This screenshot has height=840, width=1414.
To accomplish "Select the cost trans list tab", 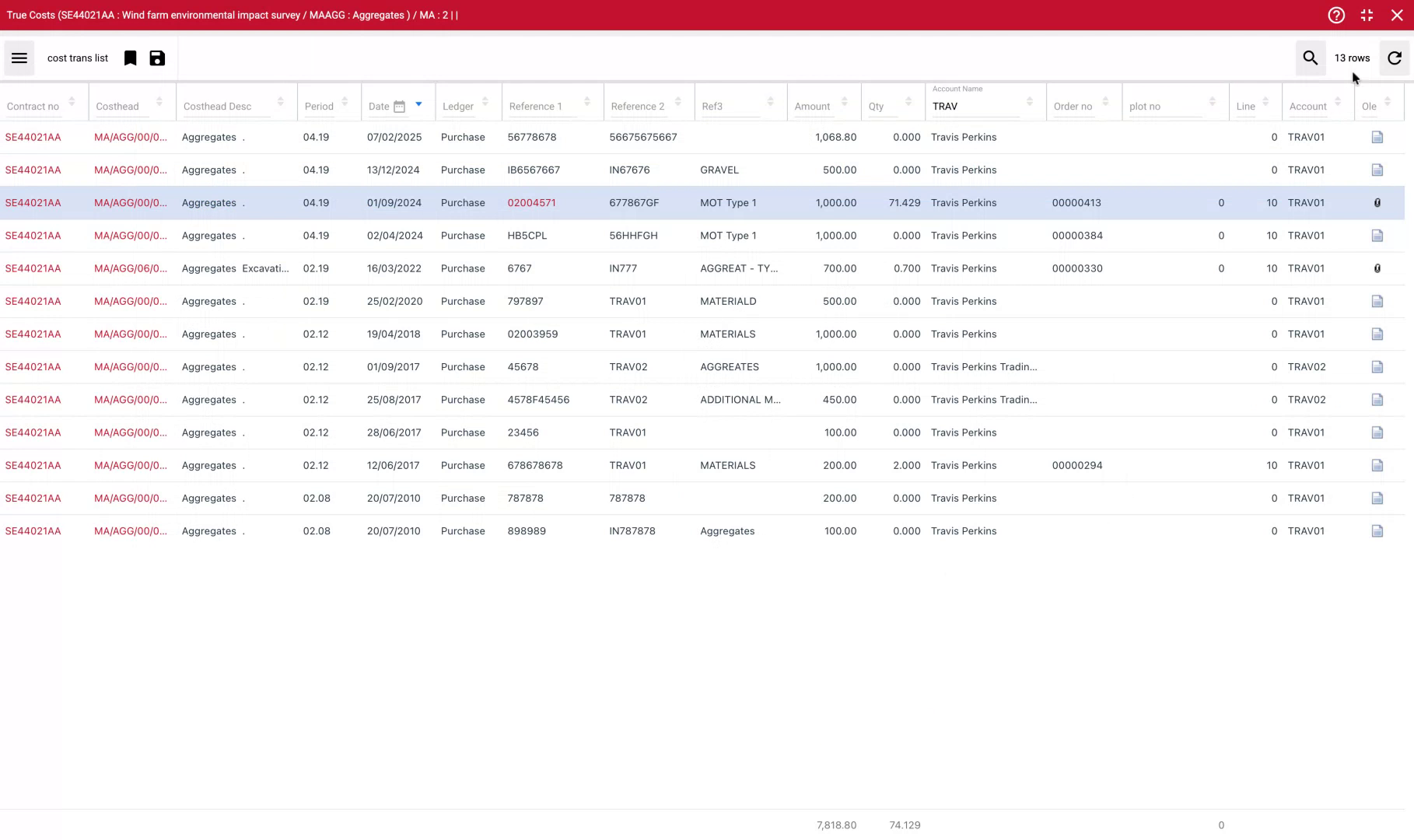I will point(78,58).
